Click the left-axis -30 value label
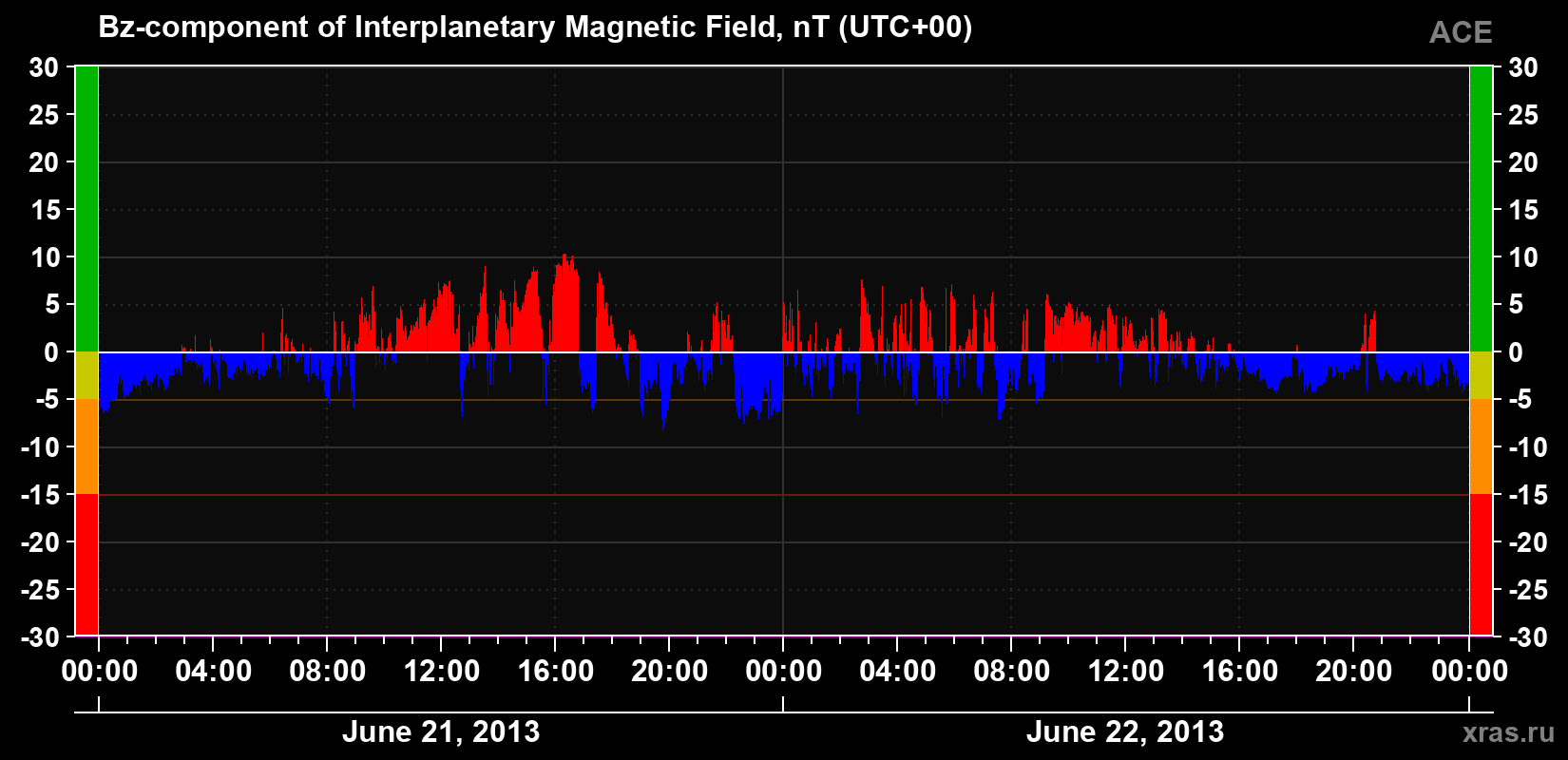Viewport: 1568px width, 760px height. click(x=40, y=637)
